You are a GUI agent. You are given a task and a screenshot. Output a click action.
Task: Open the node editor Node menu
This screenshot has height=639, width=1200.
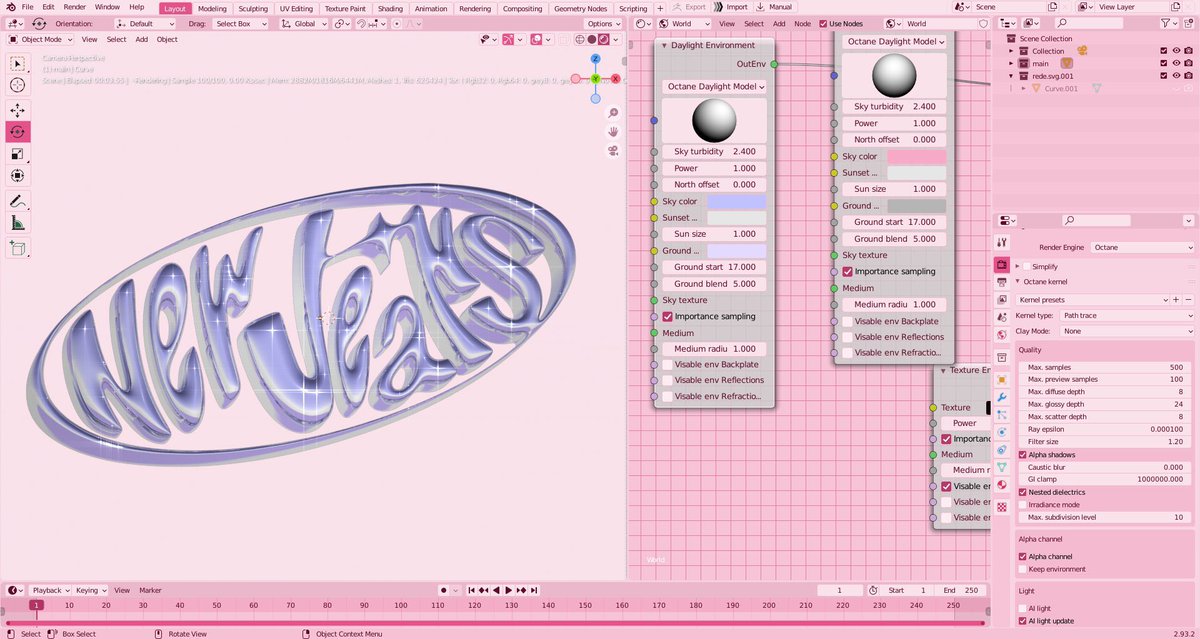802,23
